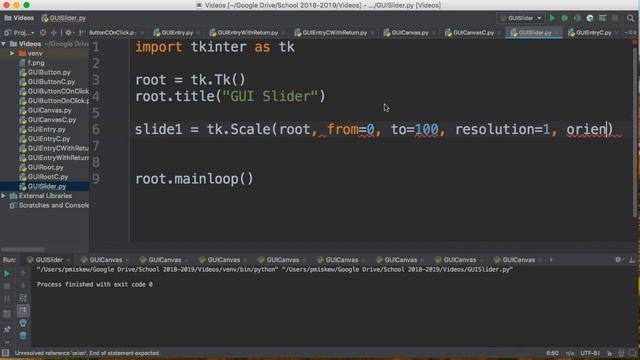The width and height of the screenshot is (640, 360).
Task: Switch to GUICanvasC.py editor tab
Action: click(x=473, y=33)
